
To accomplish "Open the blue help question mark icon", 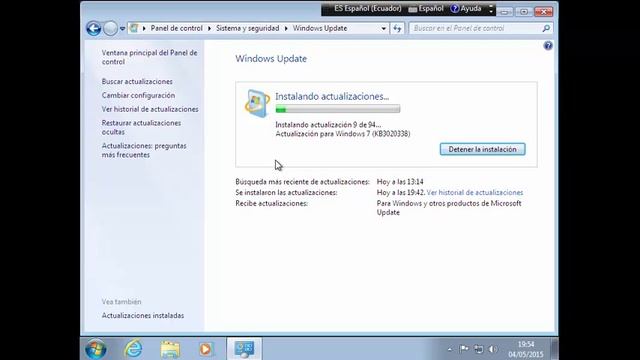I will [548, 45].
